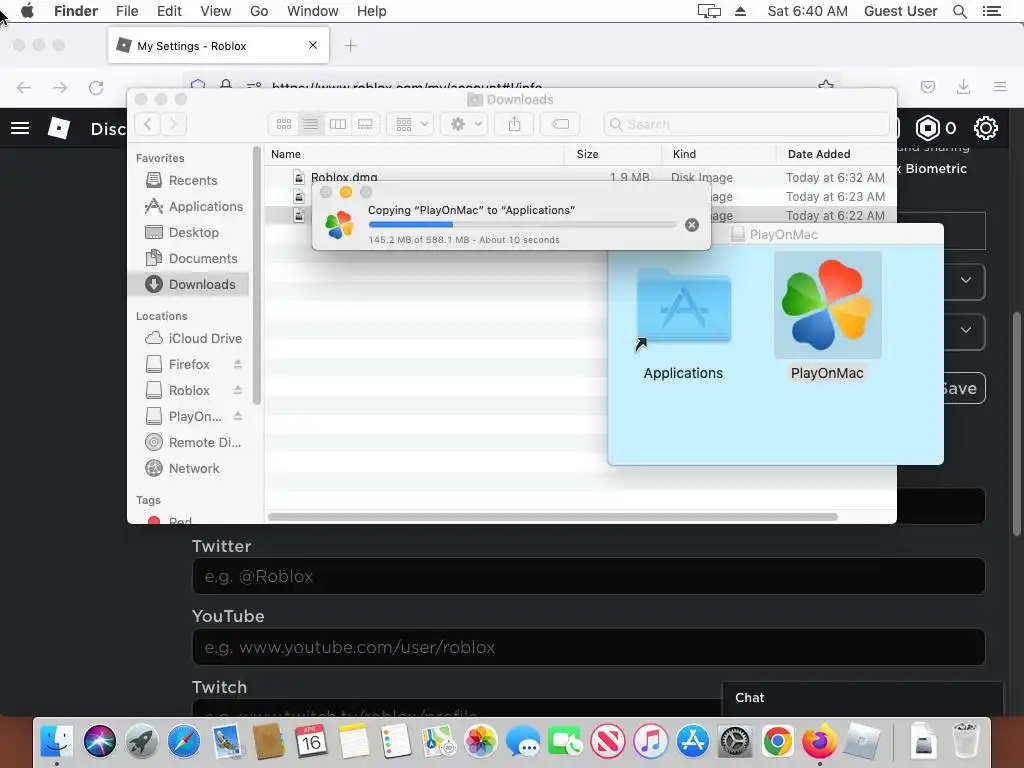This screenshot has height=768, width=1024.
Task: Go back in Finder window
Action: [x=148, y=124]
